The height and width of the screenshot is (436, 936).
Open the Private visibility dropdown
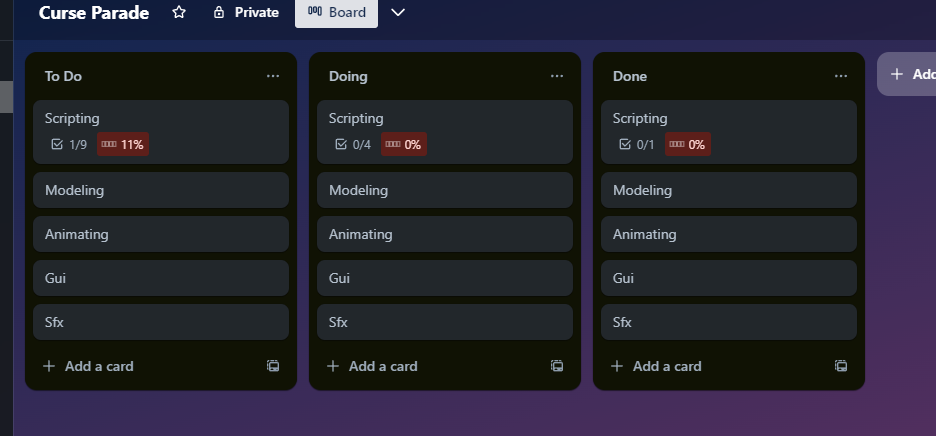[x=246, y=12]
